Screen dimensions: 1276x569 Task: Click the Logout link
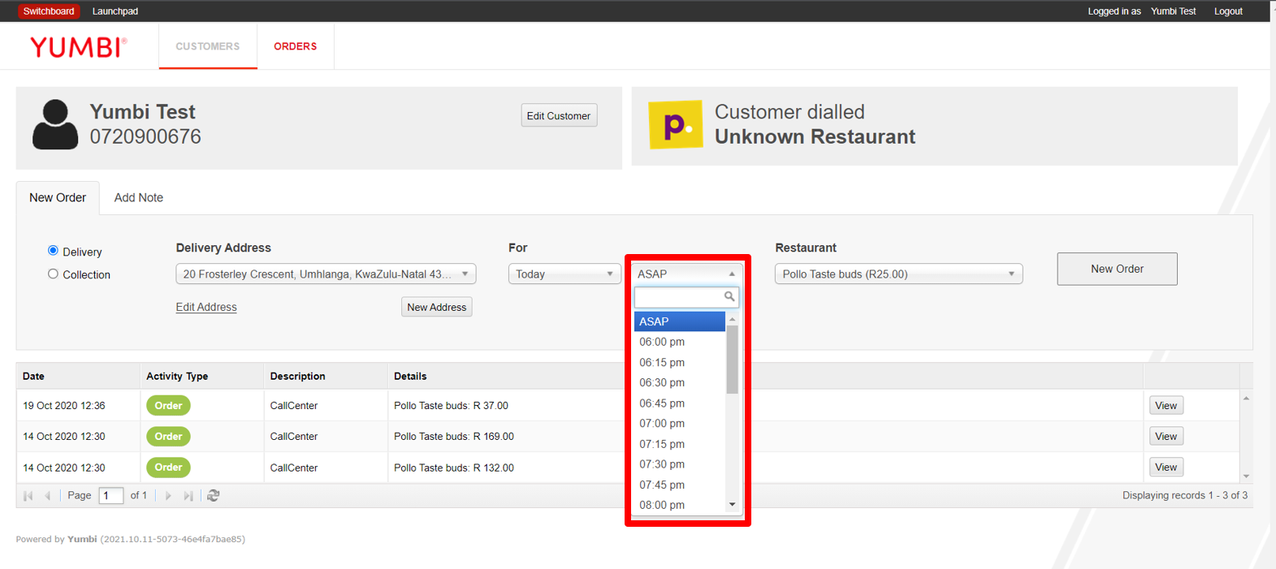click(1228, 11)
